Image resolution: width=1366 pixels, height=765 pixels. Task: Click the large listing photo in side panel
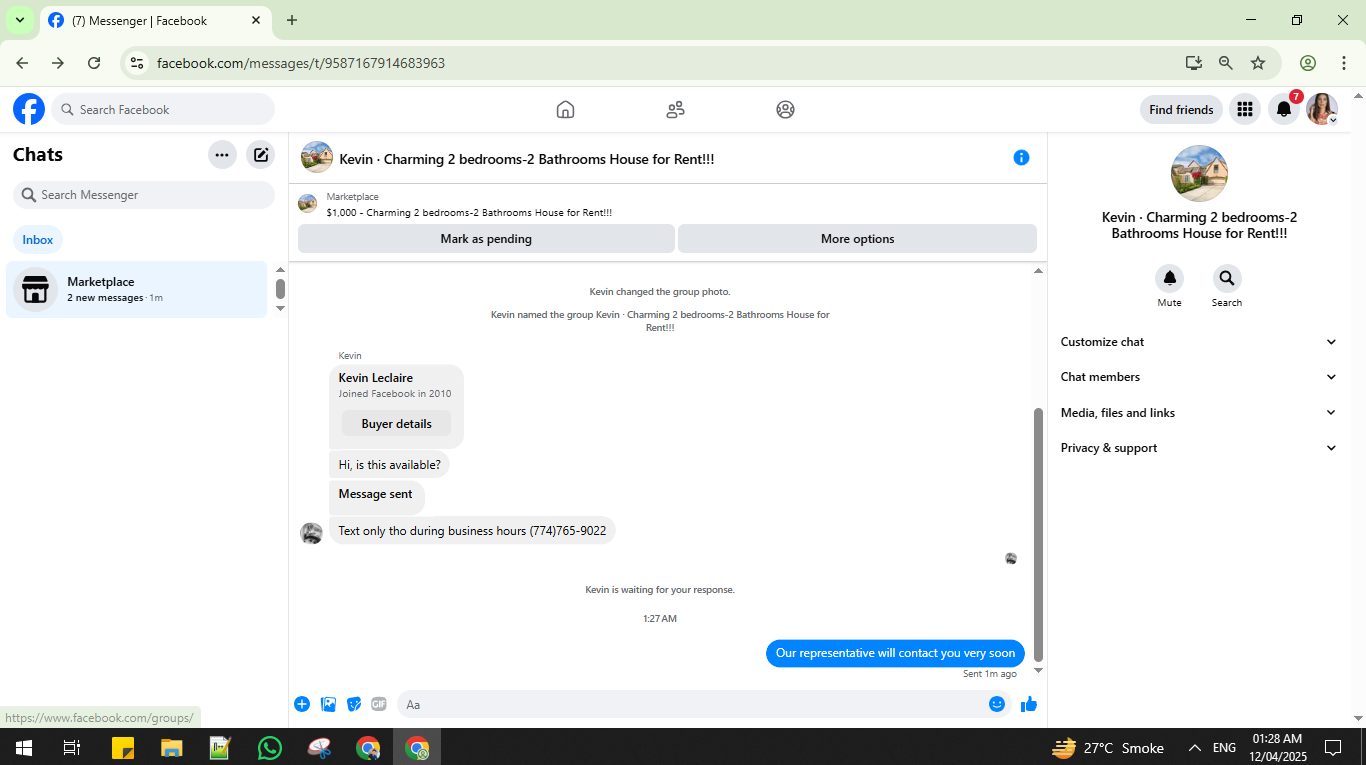pos(1199,174)
